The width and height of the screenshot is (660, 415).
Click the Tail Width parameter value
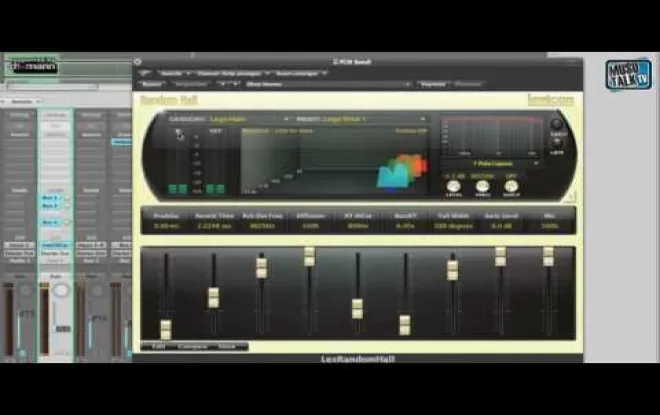click(x=453, y=226)
